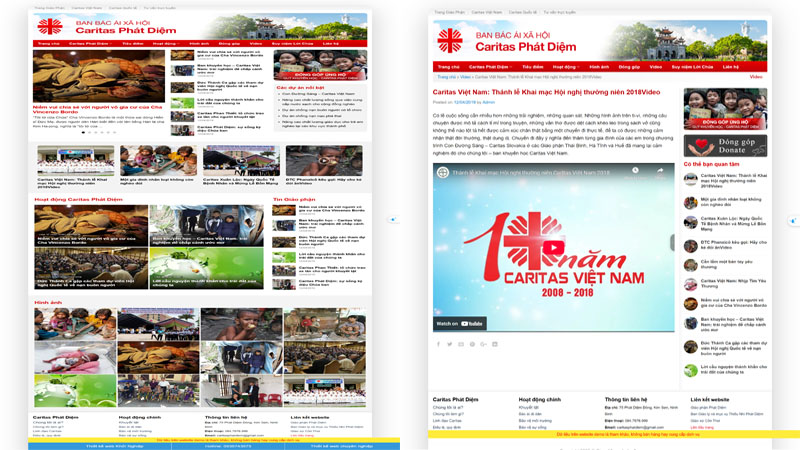Click the Video breadcrumb link on the right page
The image size is (800, 450).
[x=465, y=77]
